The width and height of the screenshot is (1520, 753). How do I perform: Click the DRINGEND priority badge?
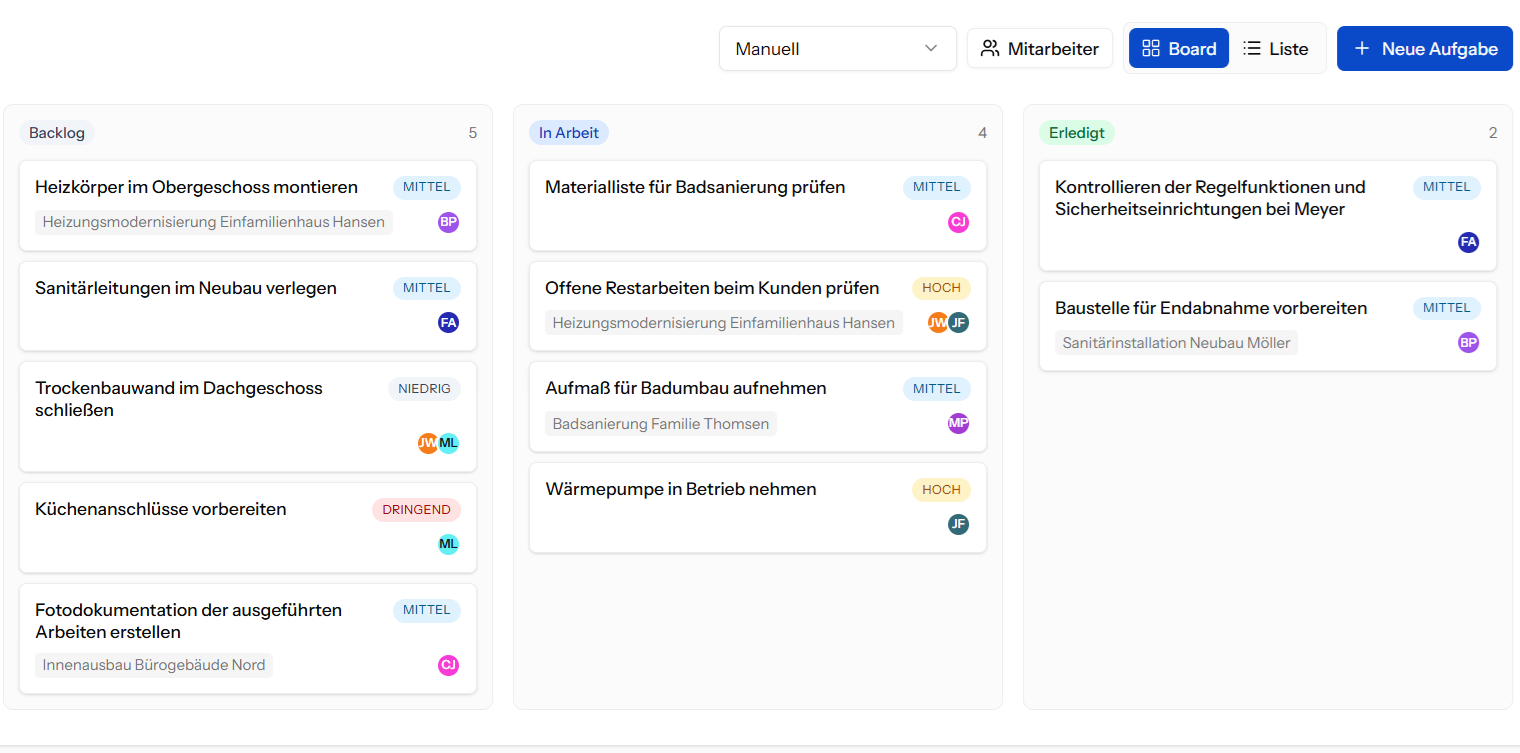(417, 510)
